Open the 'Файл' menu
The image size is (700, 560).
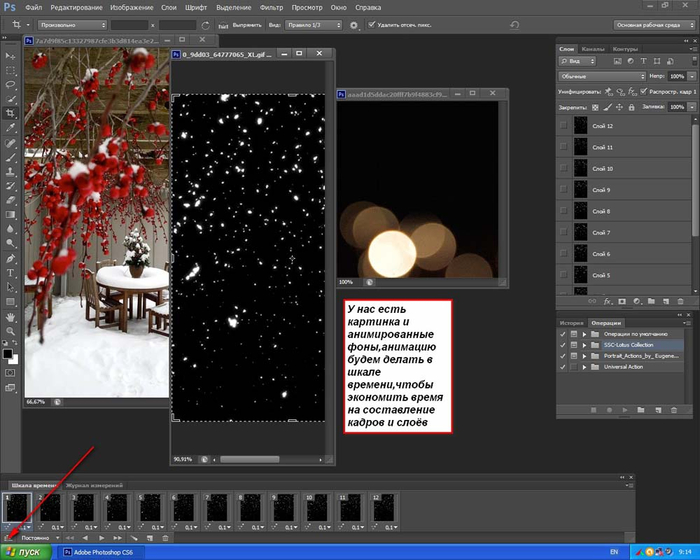pos(34,8)
